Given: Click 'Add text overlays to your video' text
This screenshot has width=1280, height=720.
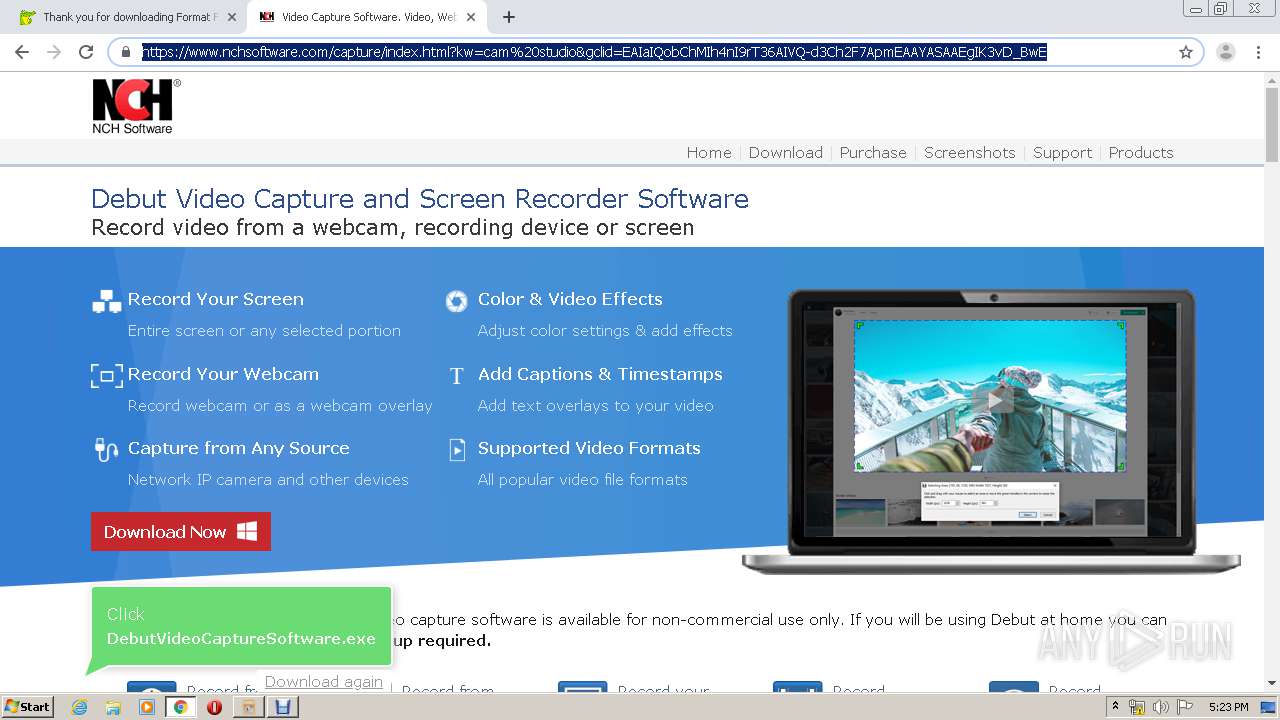Looking at the screenshot, I should pyautogui.click(x=595, y=406).
